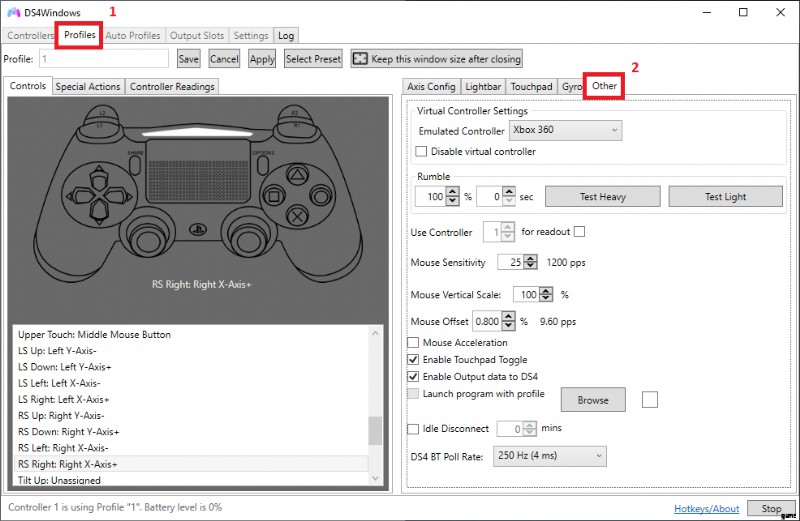Click the Profile name input field

coord(104,59)
